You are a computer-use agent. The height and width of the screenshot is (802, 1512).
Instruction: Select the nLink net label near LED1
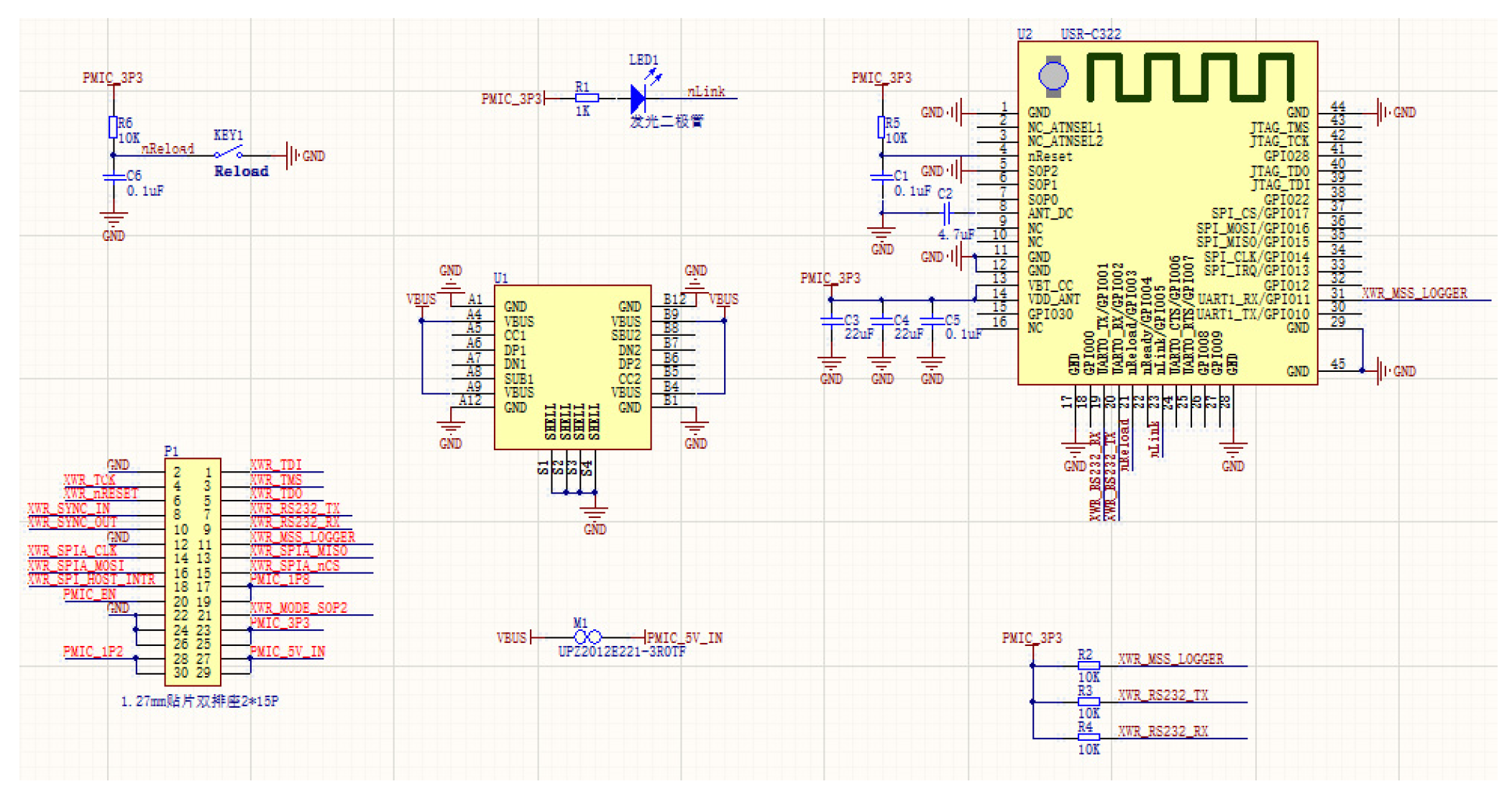706,91
